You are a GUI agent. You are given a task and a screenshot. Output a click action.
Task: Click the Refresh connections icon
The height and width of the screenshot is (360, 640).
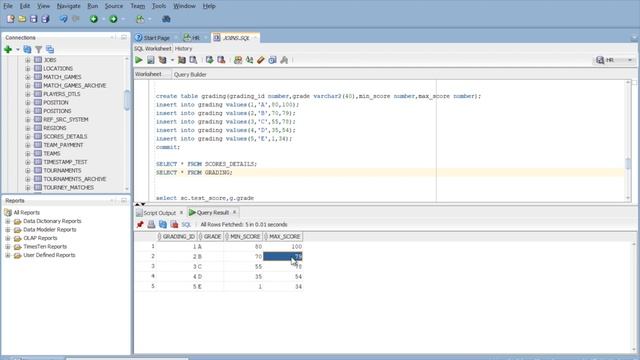[27, 49]
